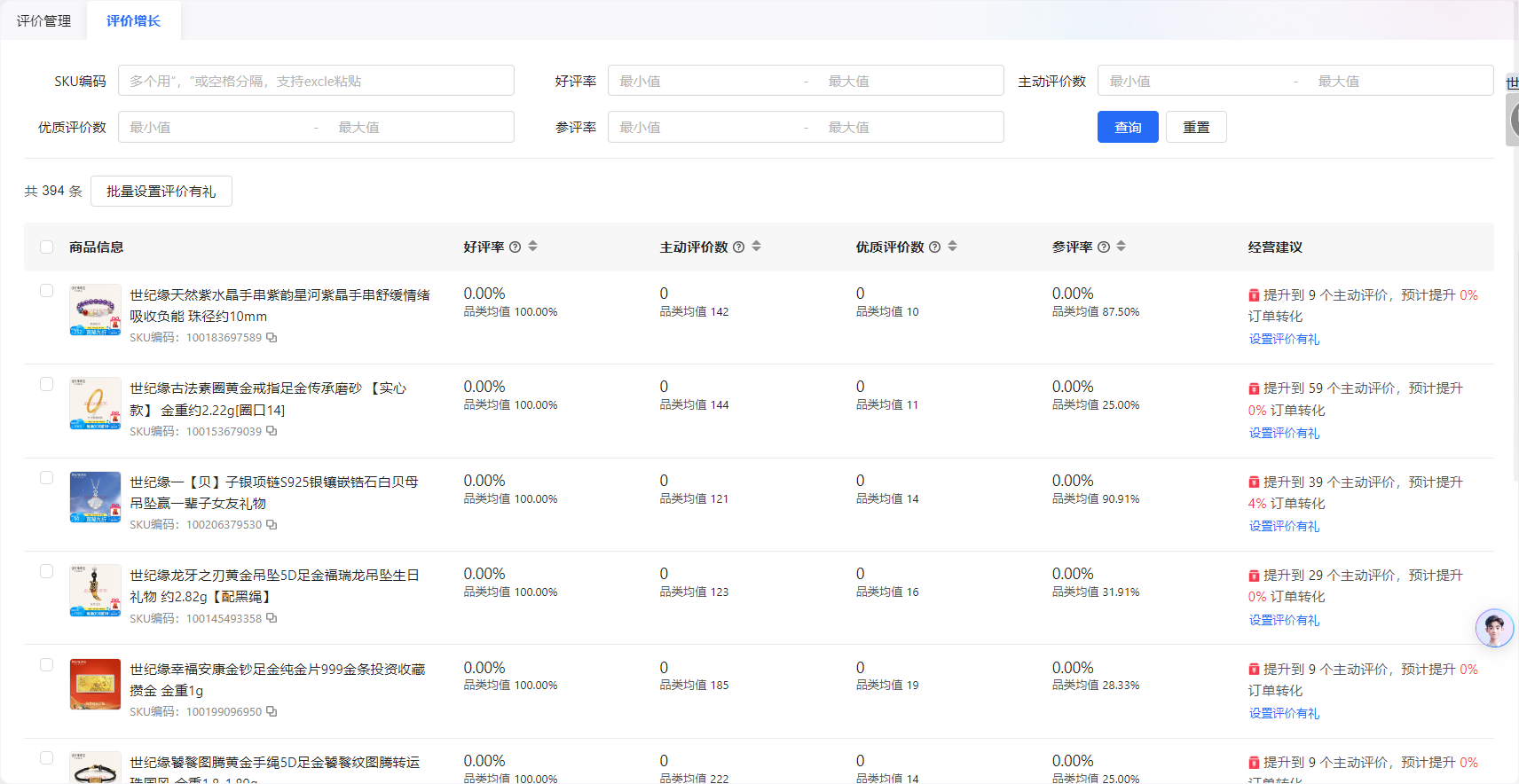Open 设置评价有礼 link for the first product
This screenshot has width=1519, height=784.
click(x=1284, y=339)
